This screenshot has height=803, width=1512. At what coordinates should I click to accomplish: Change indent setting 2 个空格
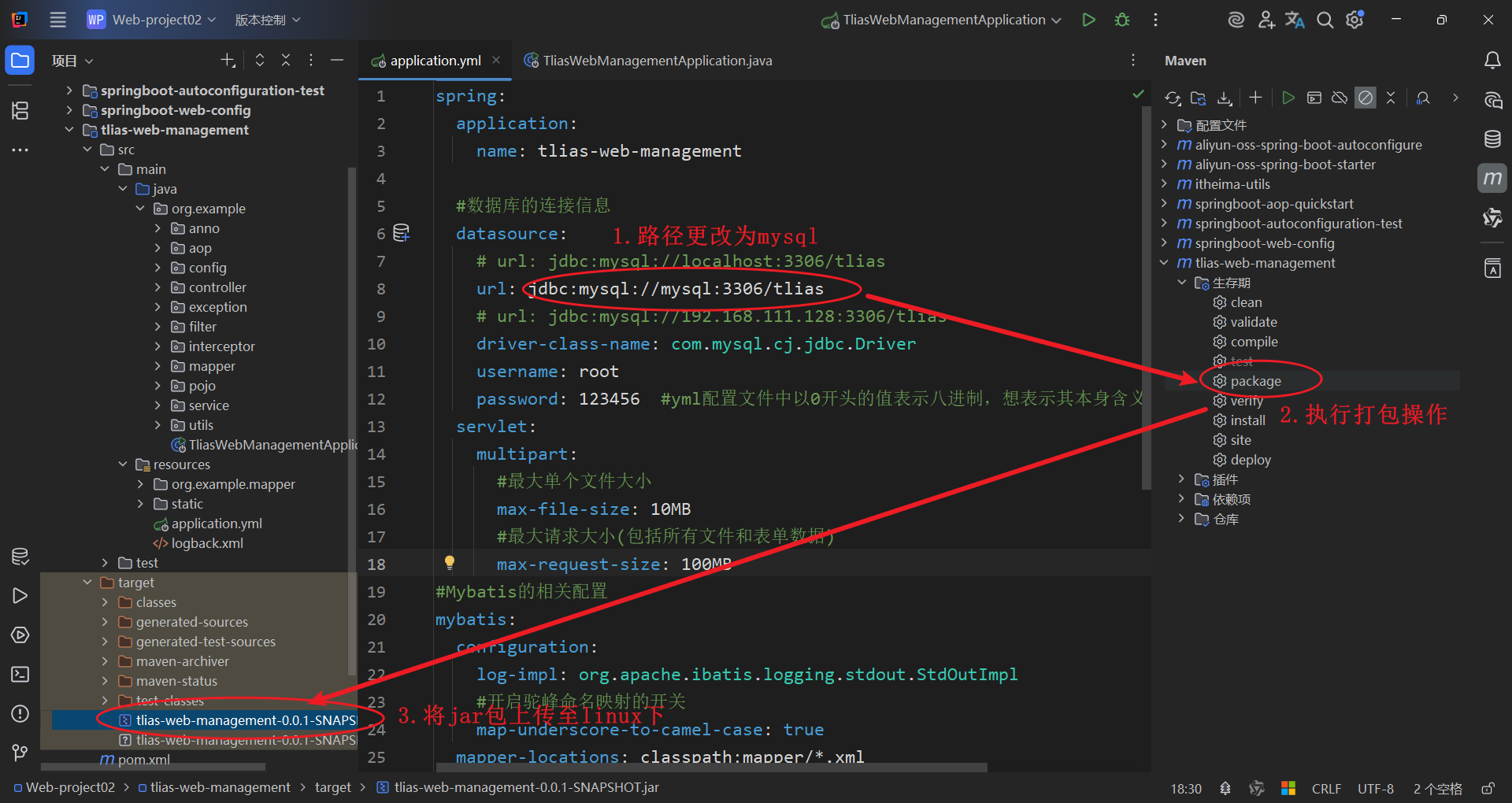(x=1437, y=788)
